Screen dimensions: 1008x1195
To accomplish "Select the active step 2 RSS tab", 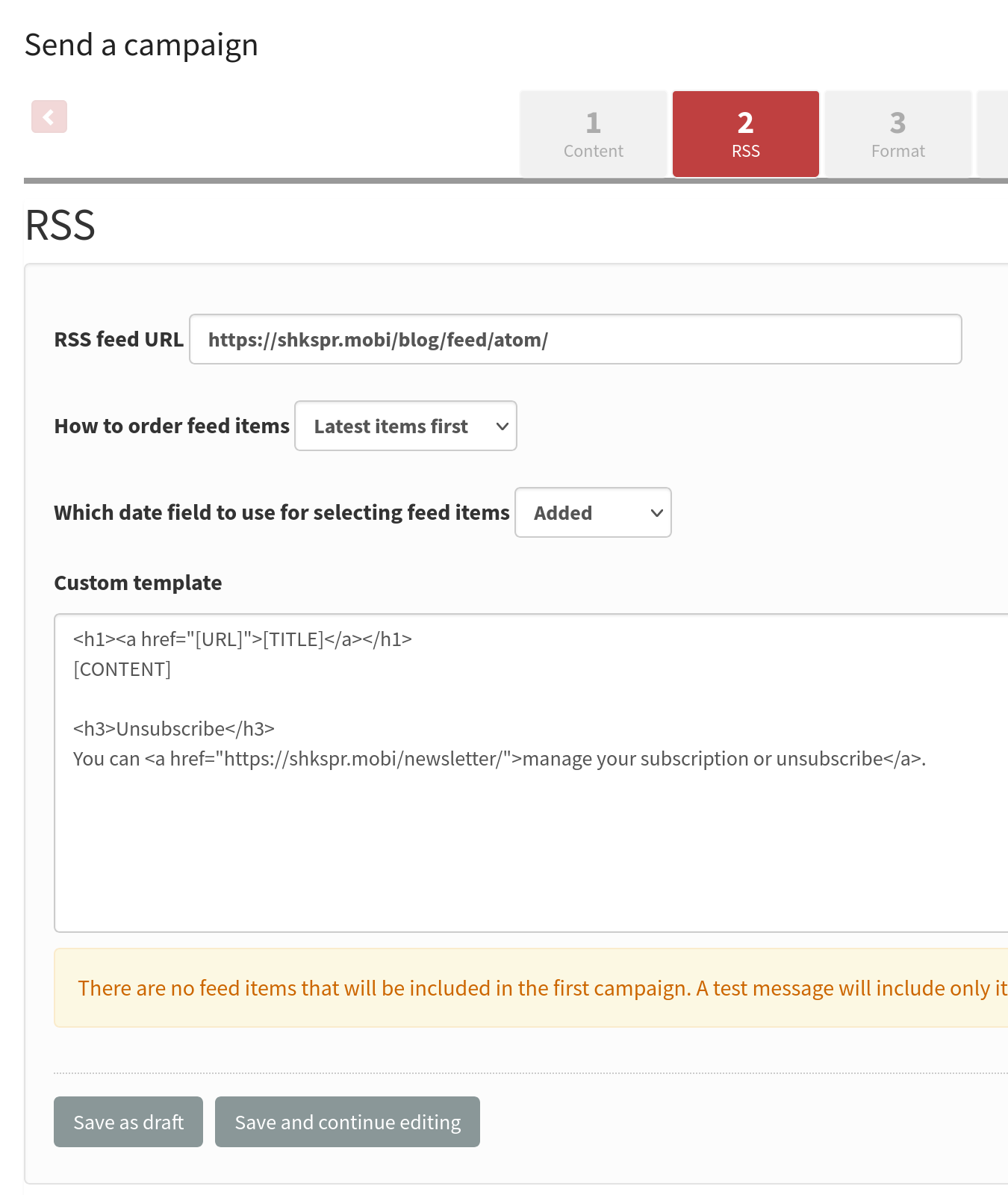I will pos(745,134).
